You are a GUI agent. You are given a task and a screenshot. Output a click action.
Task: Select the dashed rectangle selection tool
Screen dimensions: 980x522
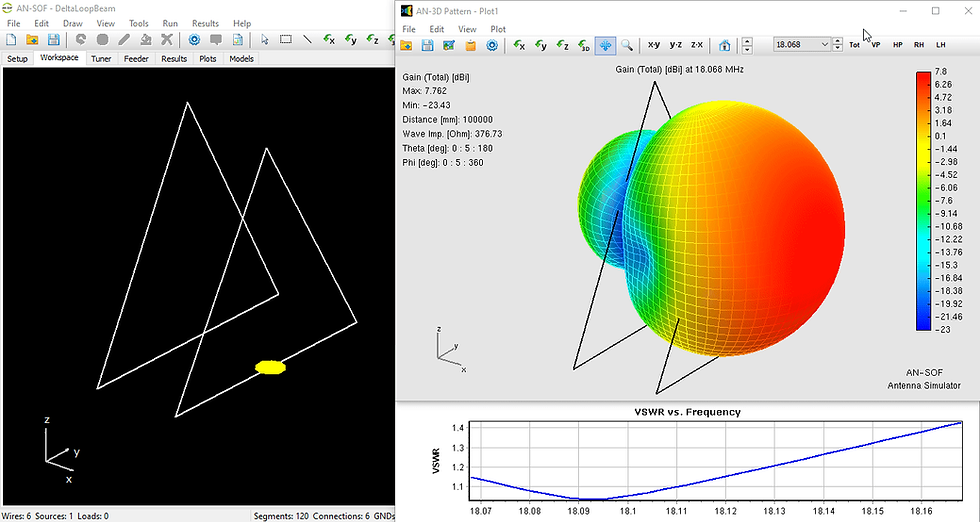(286, 40)
